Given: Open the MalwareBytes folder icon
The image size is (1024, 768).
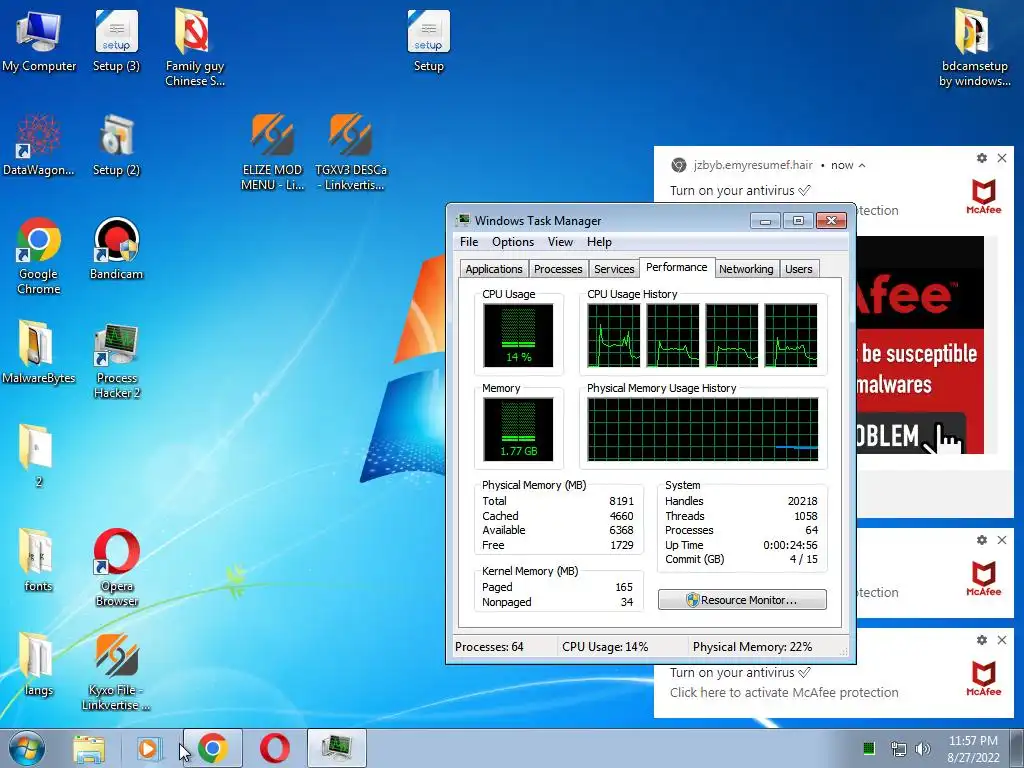Looking at the screenshot, I should (39, 353).
